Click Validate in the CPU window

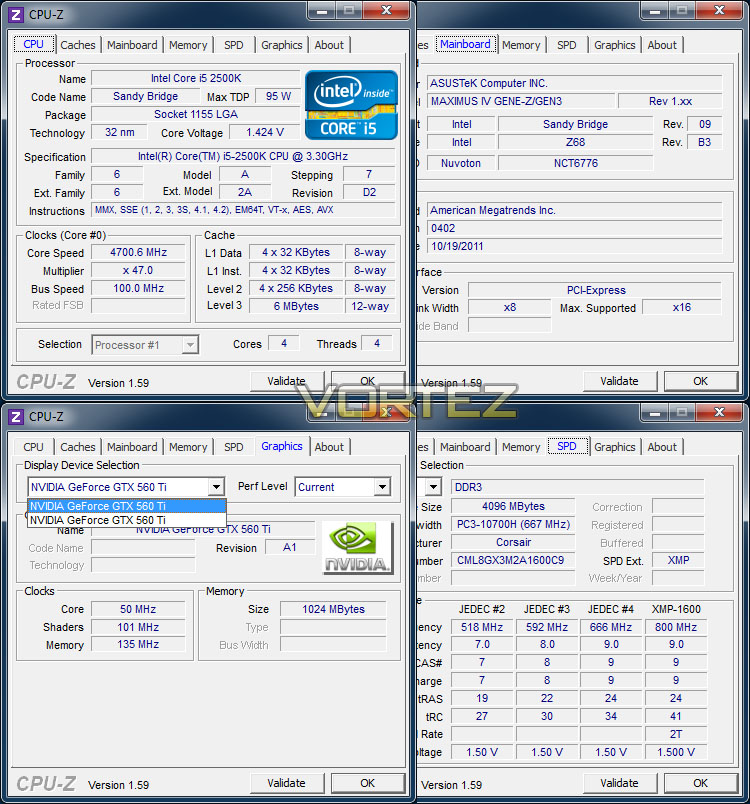287,381
